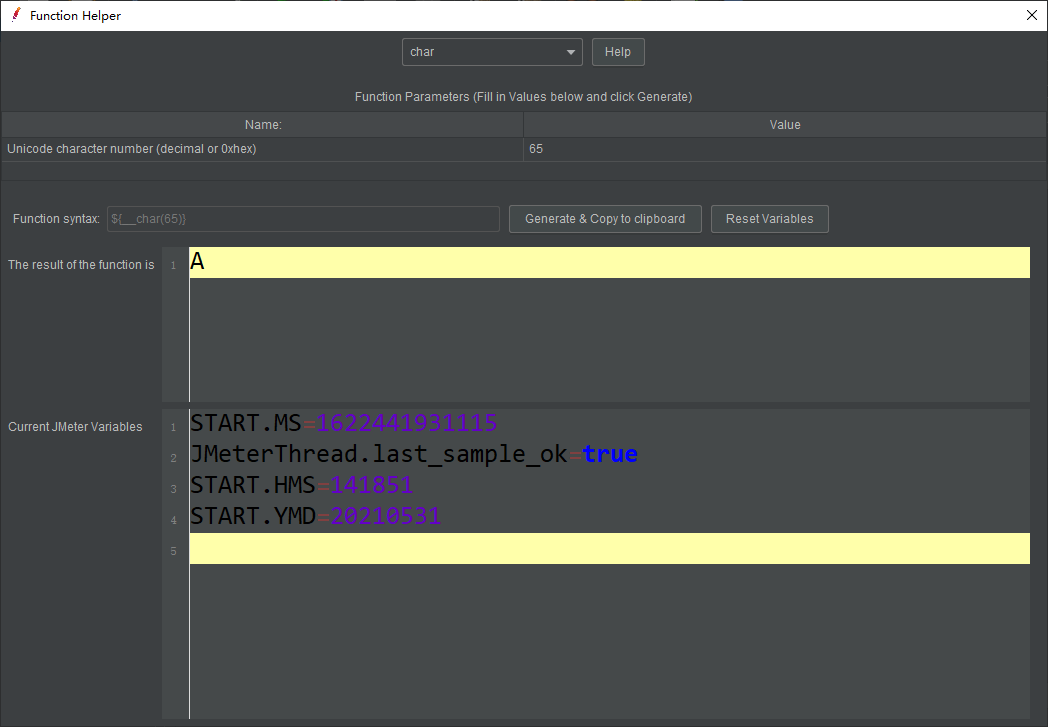Image resolution: width=1048 pixels, height=727 pixels.
Task: Click the JMeter feather icon in title bar
Action: pyautogui.click(x=16, y=15)
